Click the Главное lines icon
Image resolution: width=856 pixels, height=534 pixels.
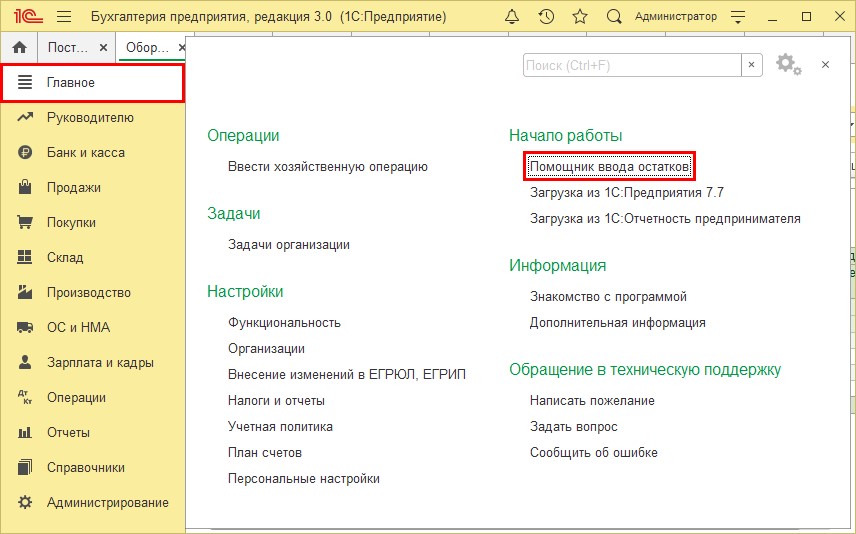click(x=25, y=82)
